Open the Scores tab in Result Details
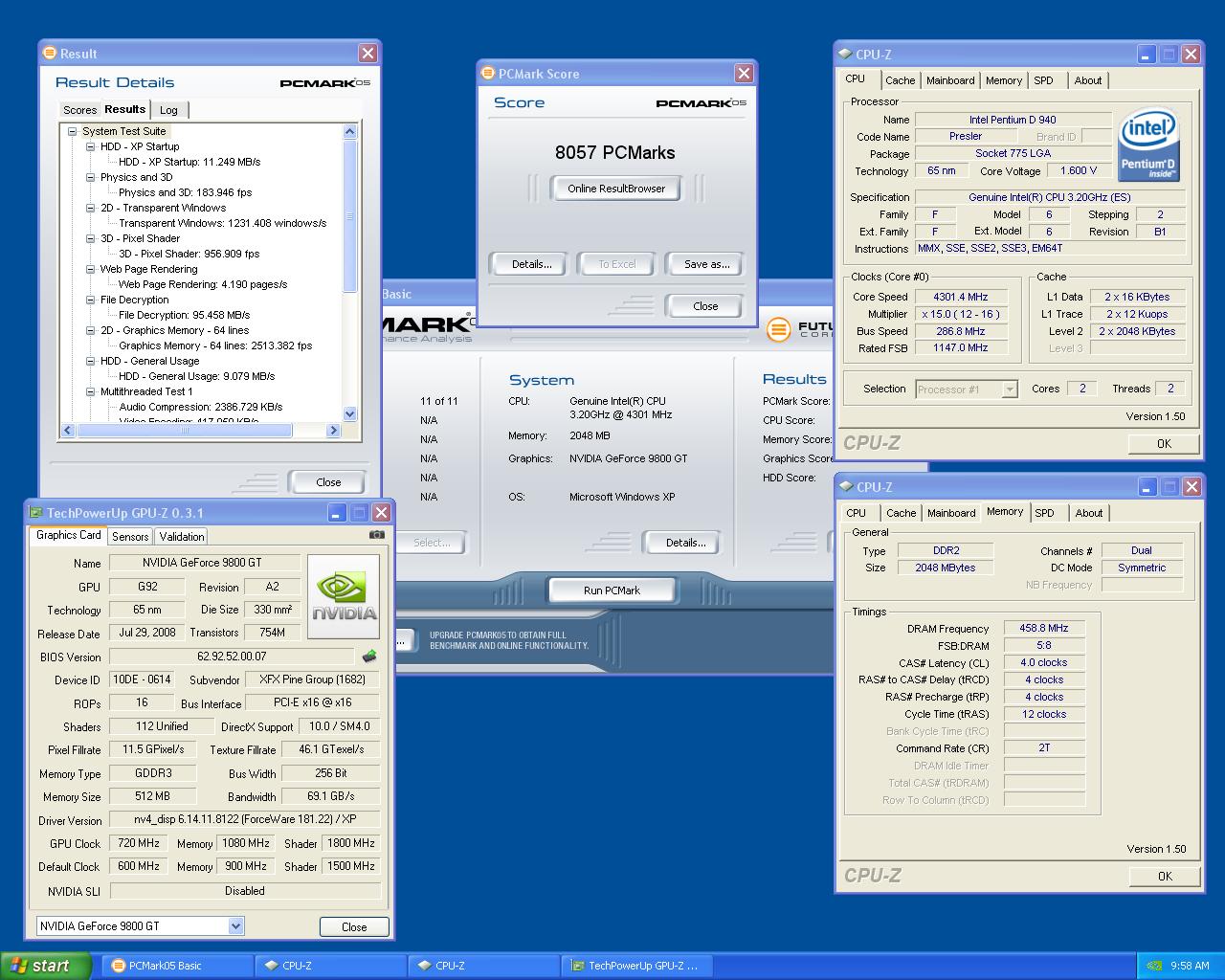 coord(79,110)
